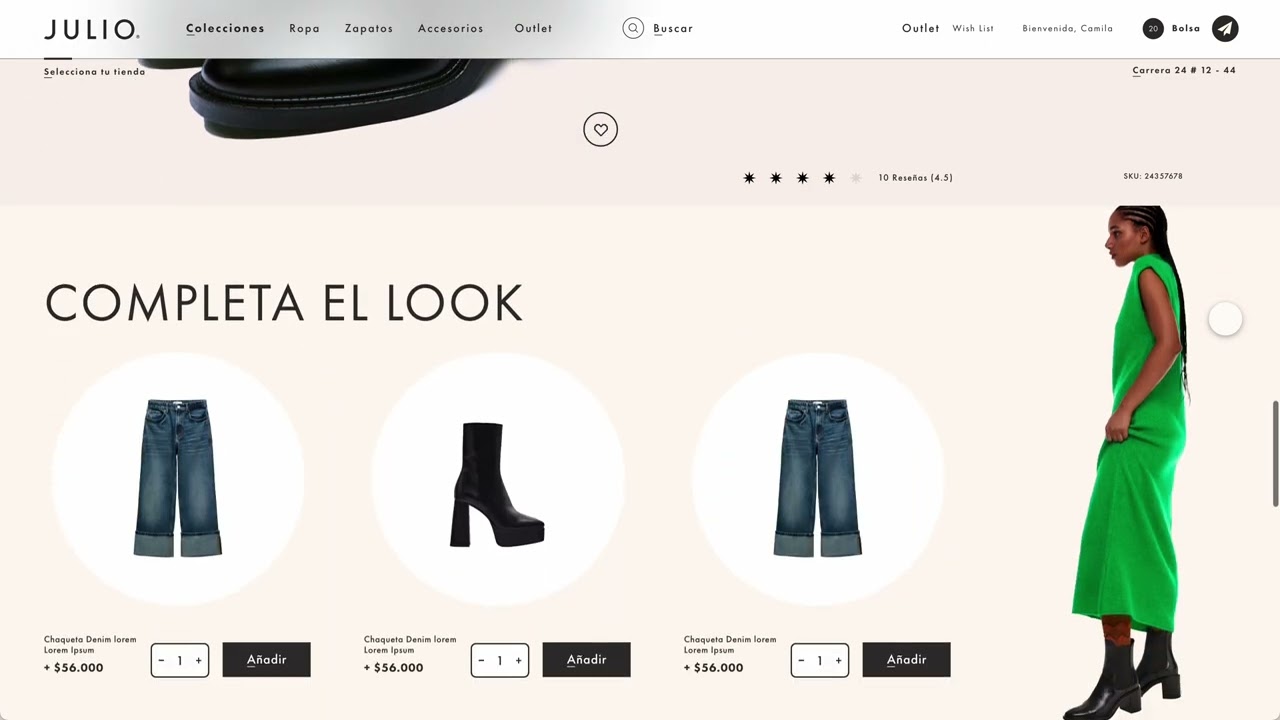
Task: Open the Colecciones menu
Action: point(225,28)
